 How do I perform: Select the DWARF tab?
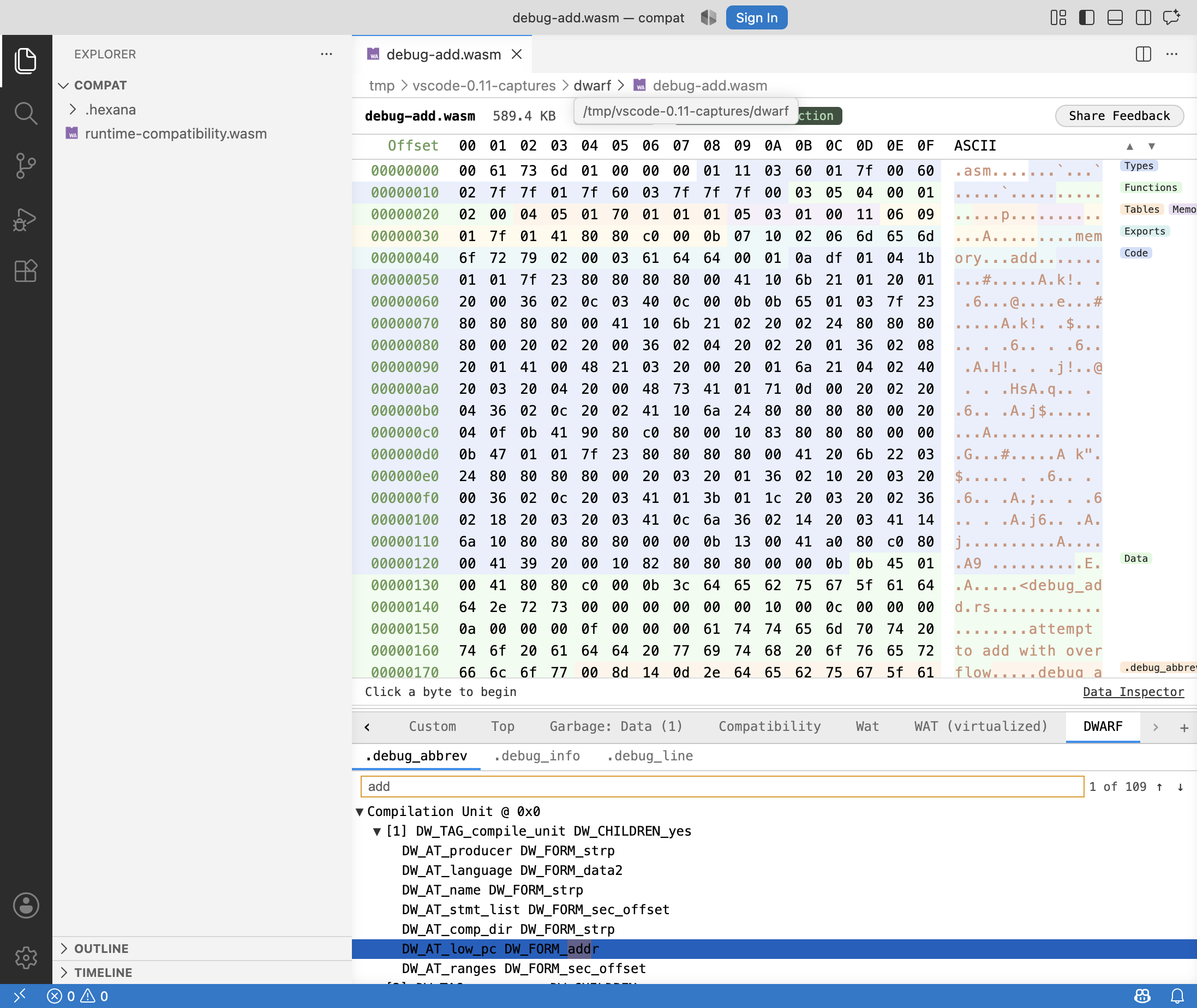1103,727
